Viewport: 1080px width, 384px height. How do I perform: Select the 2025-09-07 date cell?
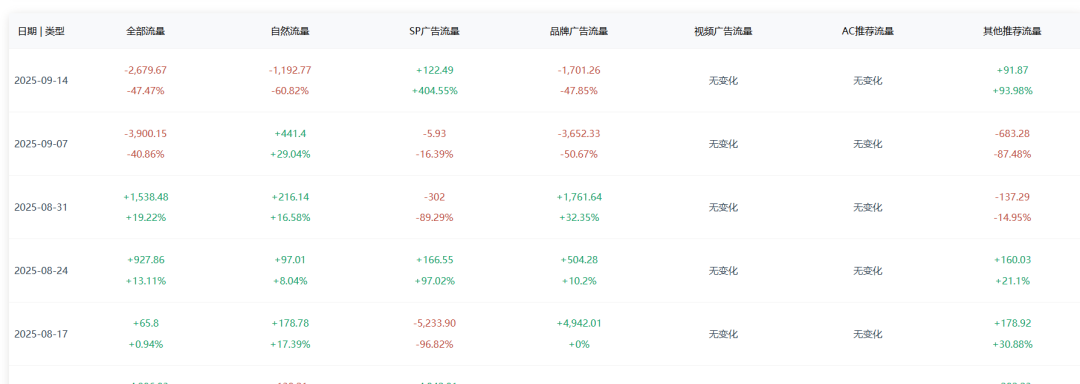point(41,144)
